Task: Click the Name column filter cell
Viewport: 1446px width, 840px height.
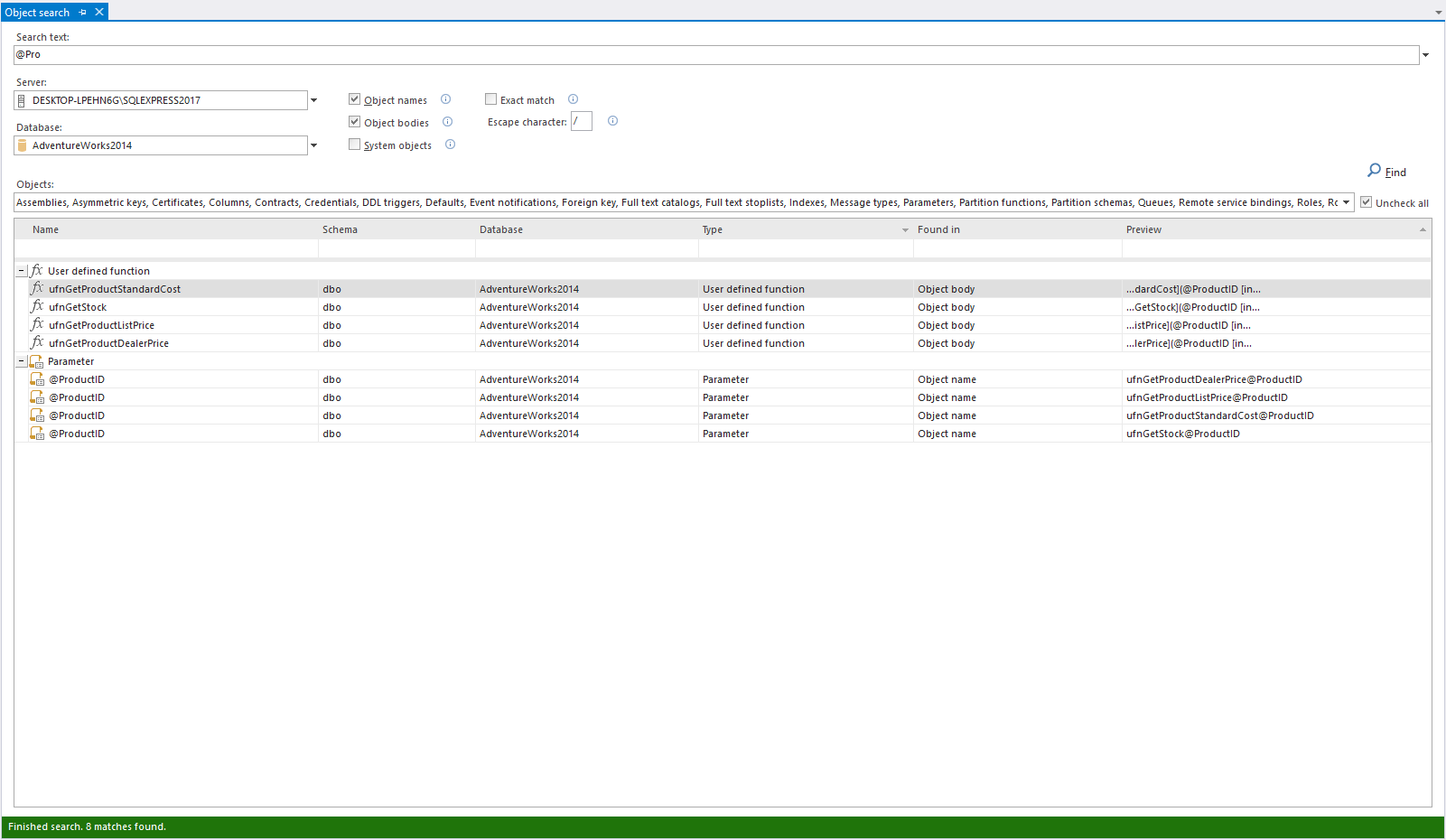Action: [166, 248]
